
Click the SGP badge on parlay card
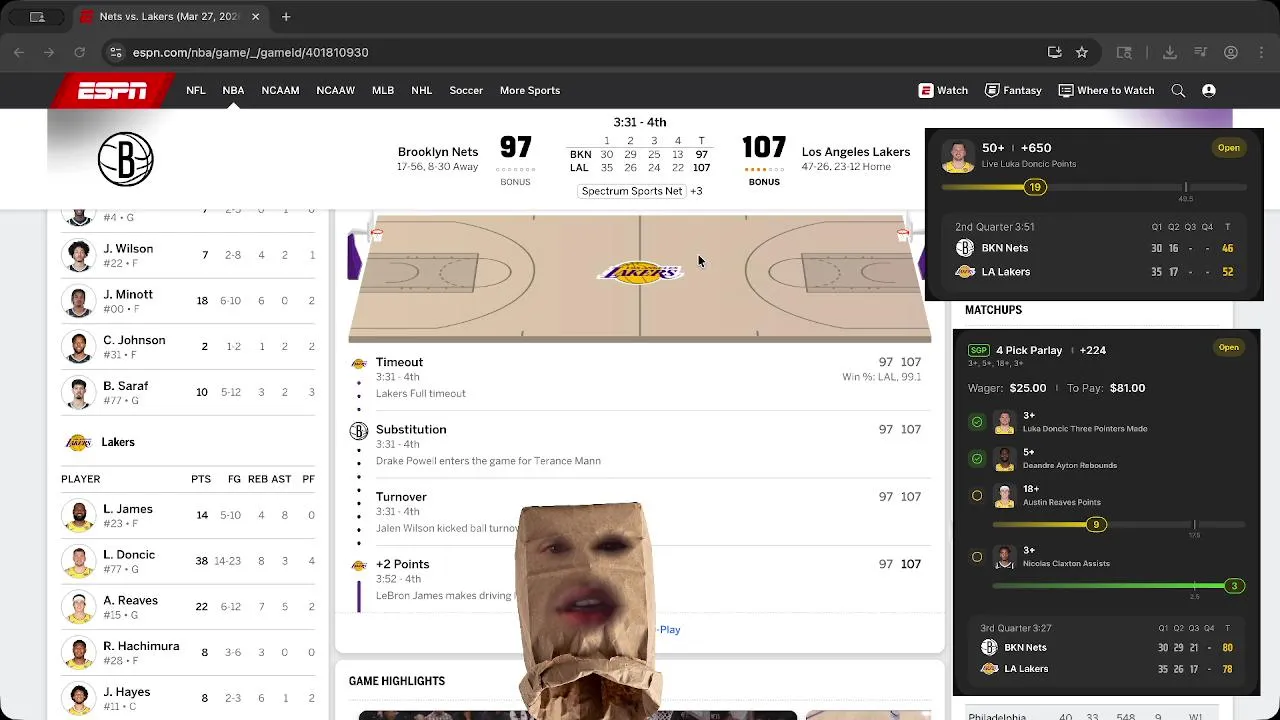[978, 350]
